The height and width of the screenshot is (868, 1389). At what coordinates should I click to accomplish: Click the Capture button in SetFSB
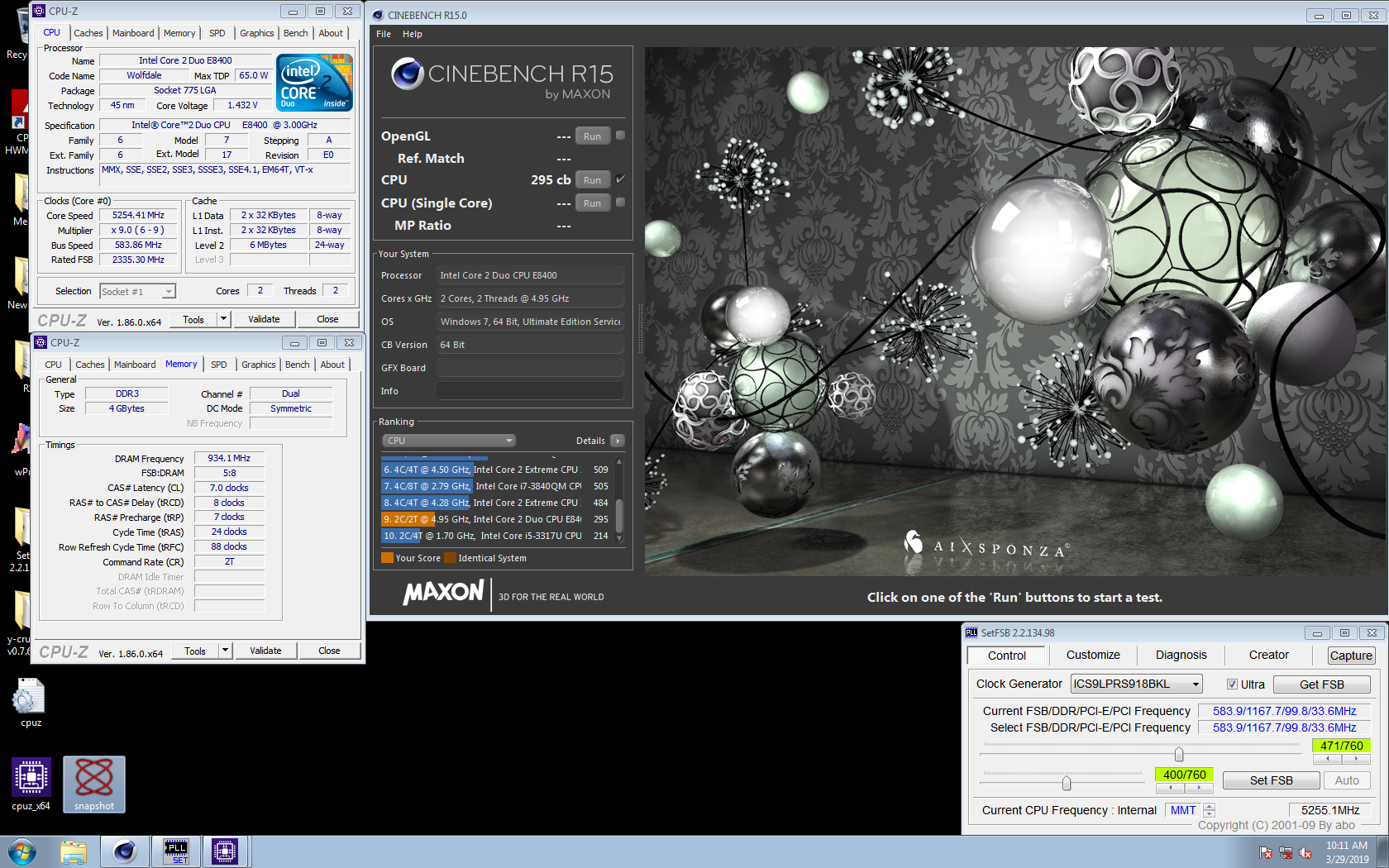(1351, 656)
